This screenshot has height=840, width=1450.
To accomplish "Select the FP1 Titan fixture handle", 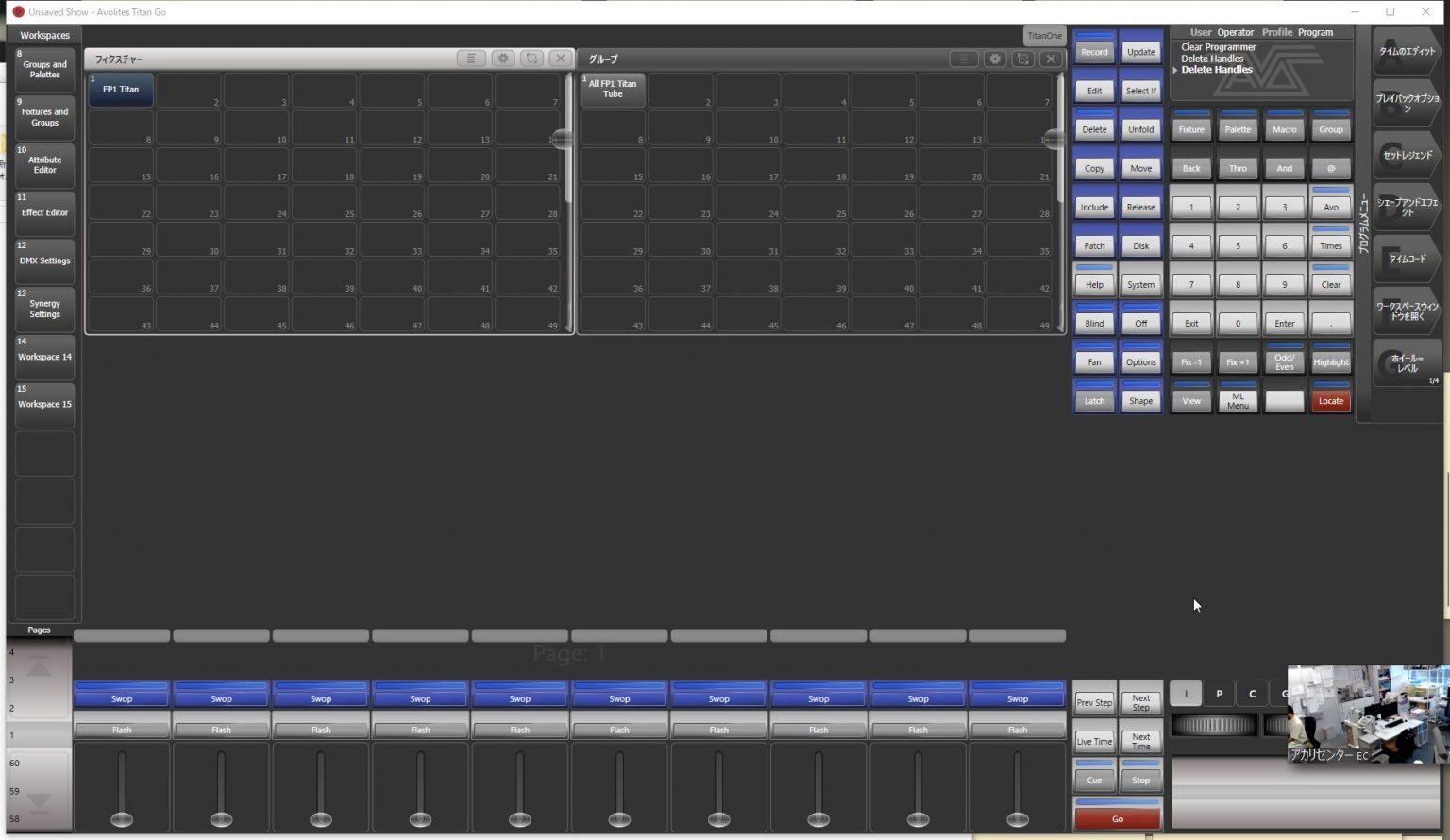I will tap(121, 90).
